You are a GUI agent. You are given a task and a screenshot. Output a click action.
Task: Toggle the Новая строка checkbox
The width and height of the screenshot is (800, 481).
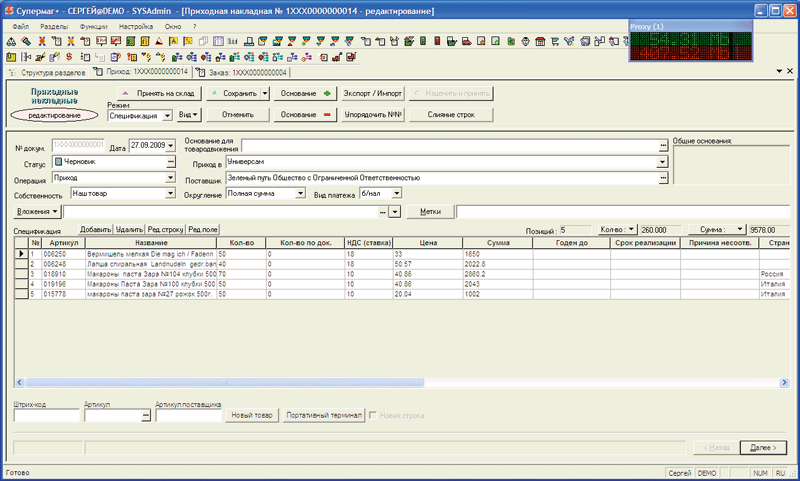[375, 415]
